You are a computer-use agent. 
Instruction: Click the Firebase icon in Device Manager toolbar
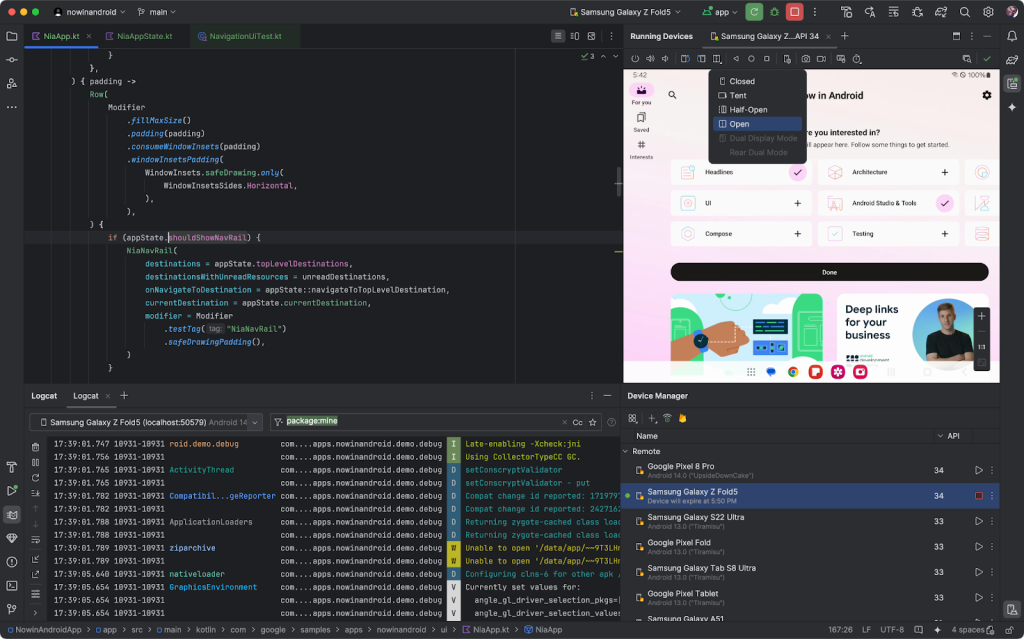click(x=683, y=418)
